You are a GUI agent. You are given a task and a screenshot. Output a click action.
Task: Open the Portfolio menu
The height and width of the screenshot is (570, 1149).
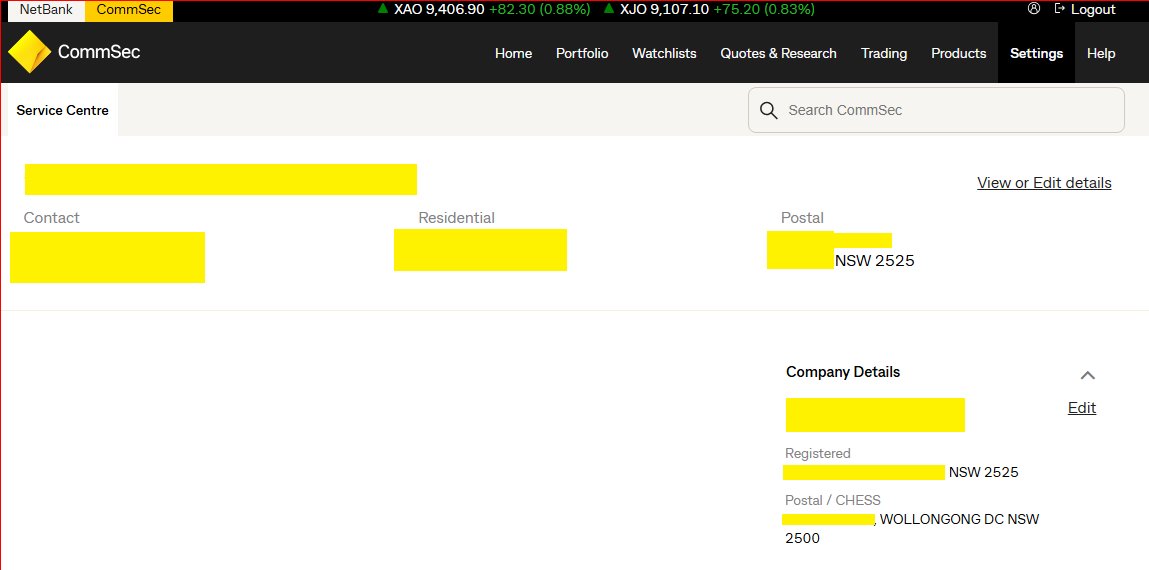tap(582, 53)
